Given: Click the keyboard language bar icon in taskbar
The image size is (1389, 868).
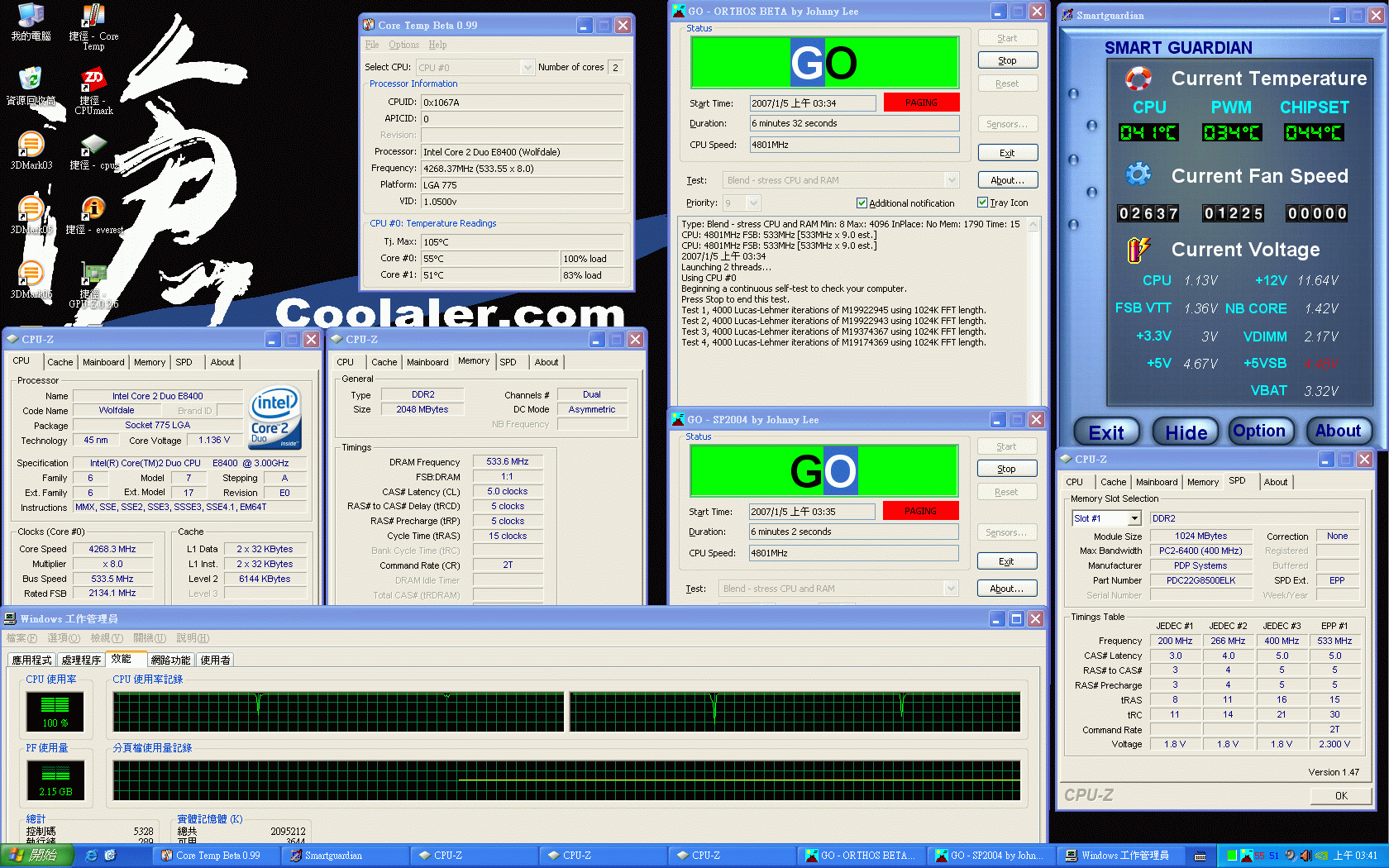Looking at the screenshot, I should tap(1200, 856).
